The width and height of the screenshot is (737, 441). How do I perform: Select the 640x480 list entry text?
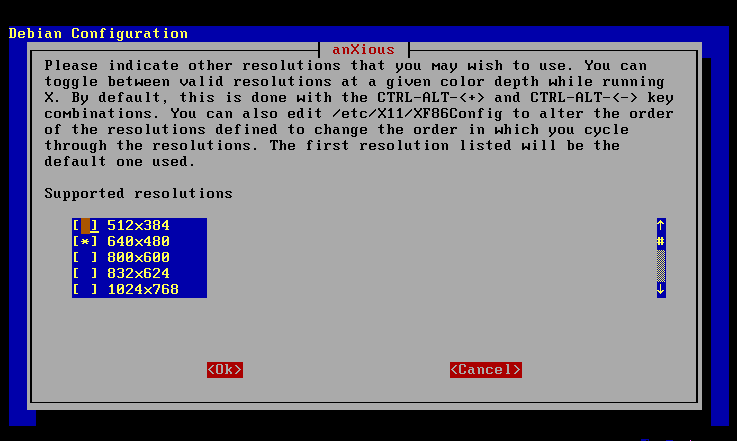pos(138,242)
